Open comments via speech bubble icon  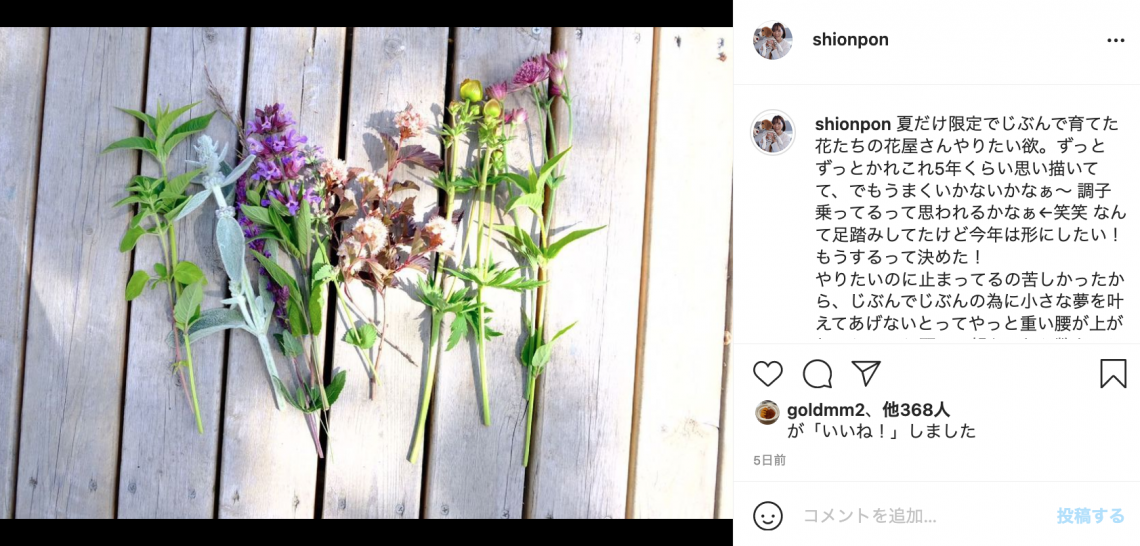click(x=817, y=374)
